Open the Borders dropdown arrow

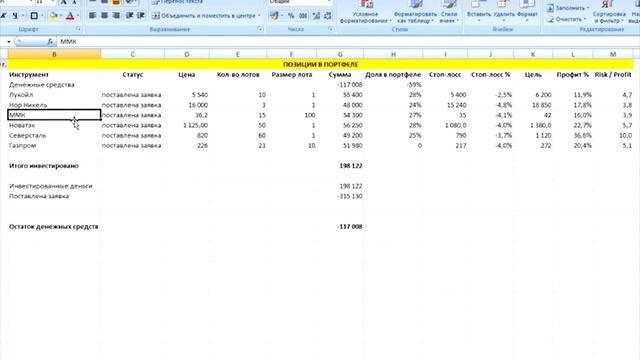pyautogui.click(x=42, y=16)
